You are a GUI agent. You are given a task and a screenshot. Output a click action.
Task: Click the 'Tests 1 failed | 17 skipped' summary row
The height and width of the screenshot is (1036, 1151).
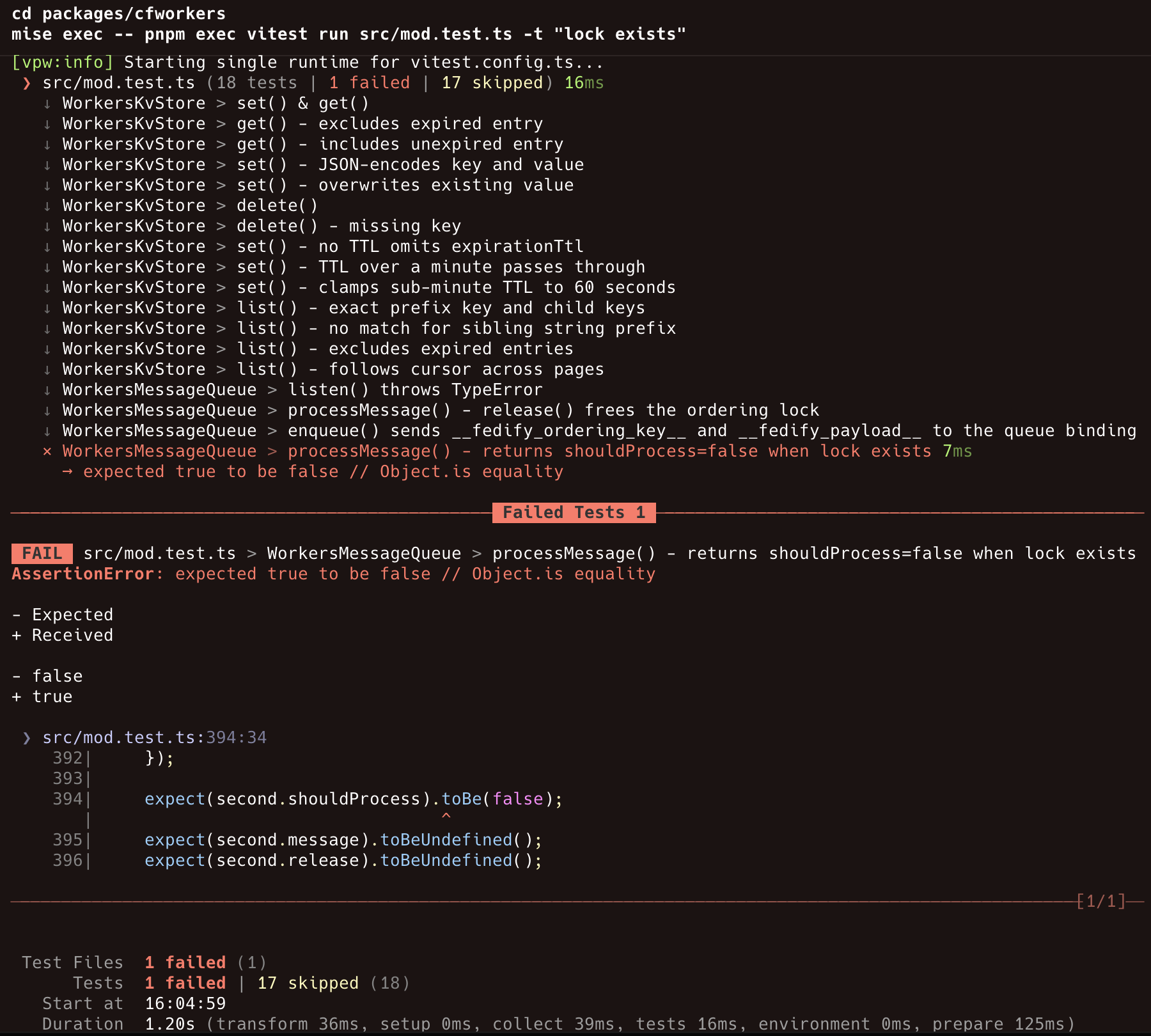click(241, 983)
